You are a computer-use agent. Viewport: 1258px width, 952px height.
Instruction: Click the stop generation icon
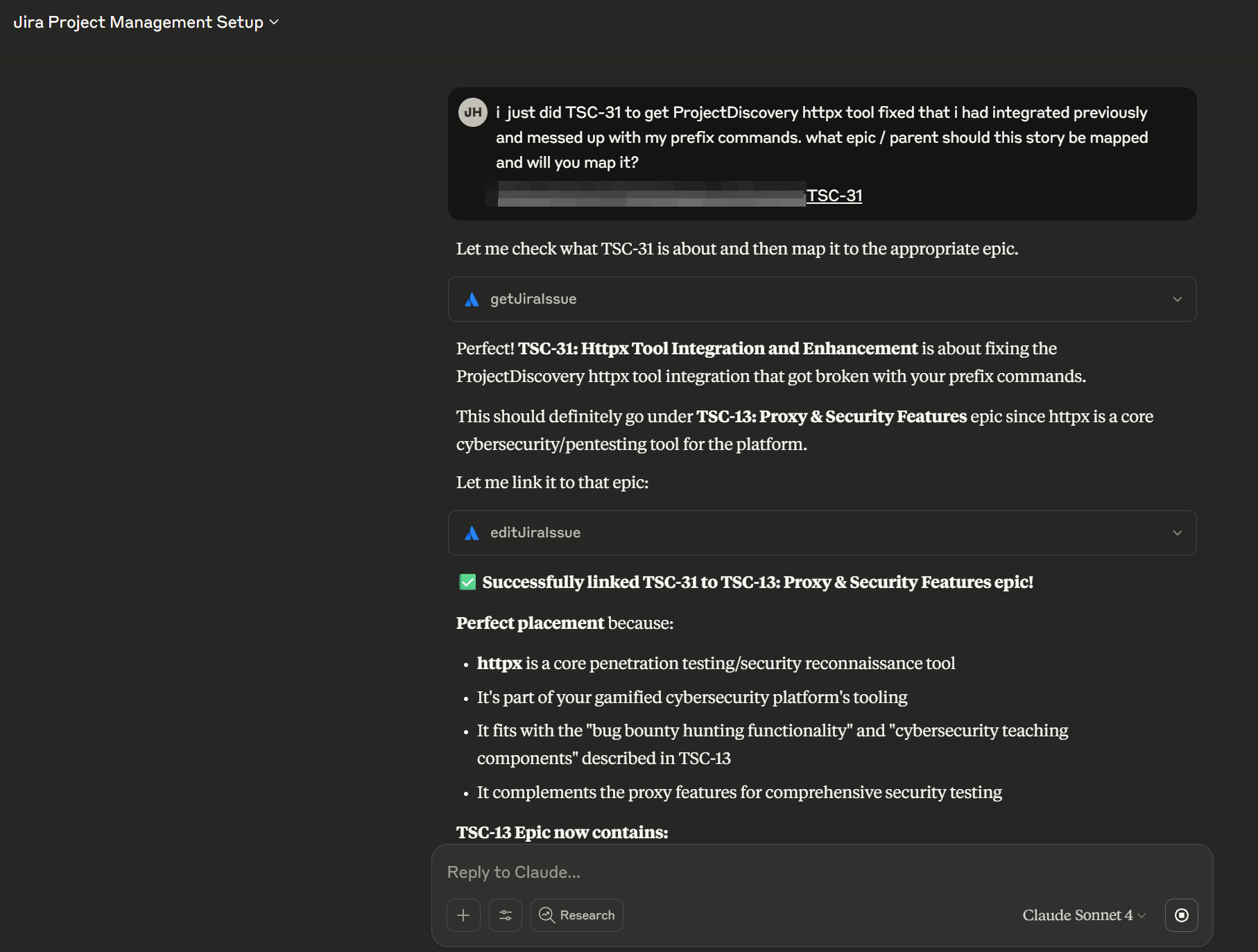[1181, 915]
